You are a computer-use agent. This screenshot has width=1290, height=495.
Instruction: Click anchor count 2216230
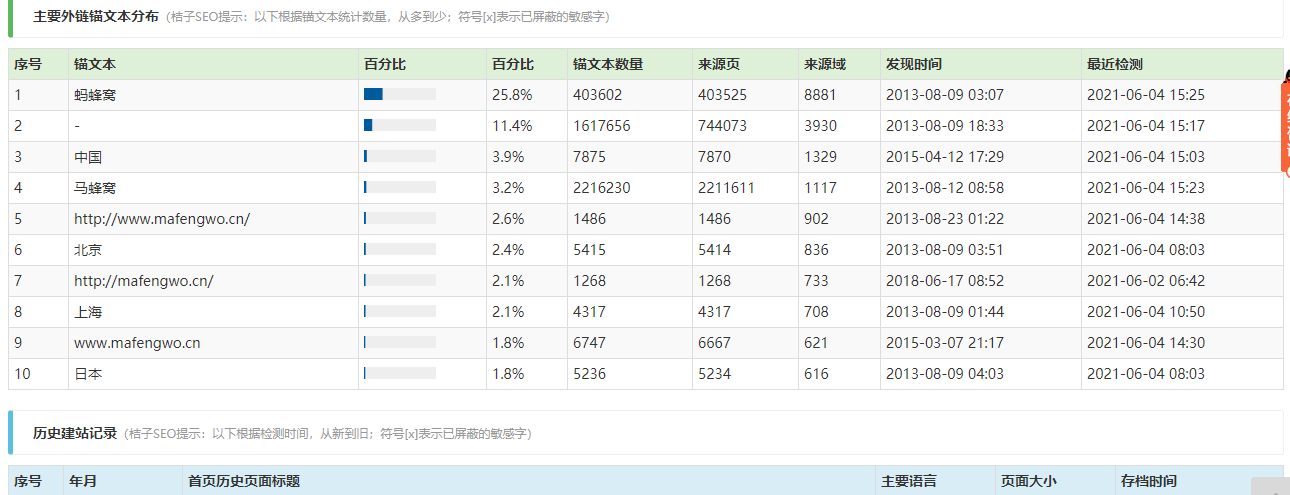point(602,188)
